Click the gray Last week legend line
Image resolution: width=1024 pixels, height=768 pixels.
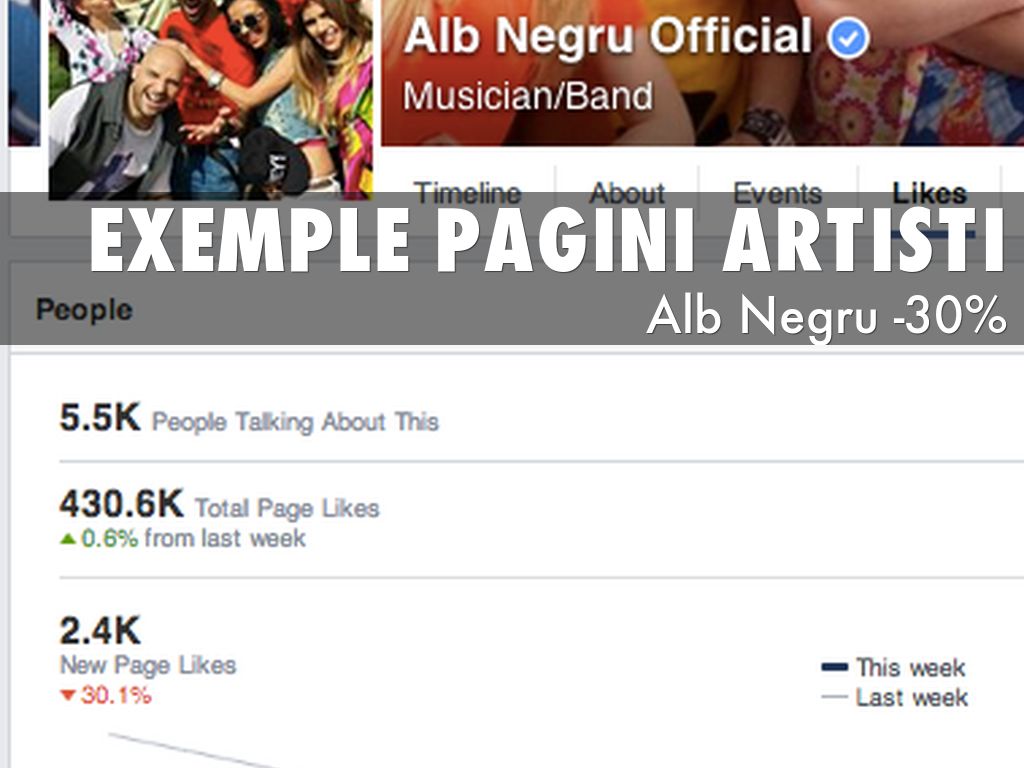[x=834, y=697]
